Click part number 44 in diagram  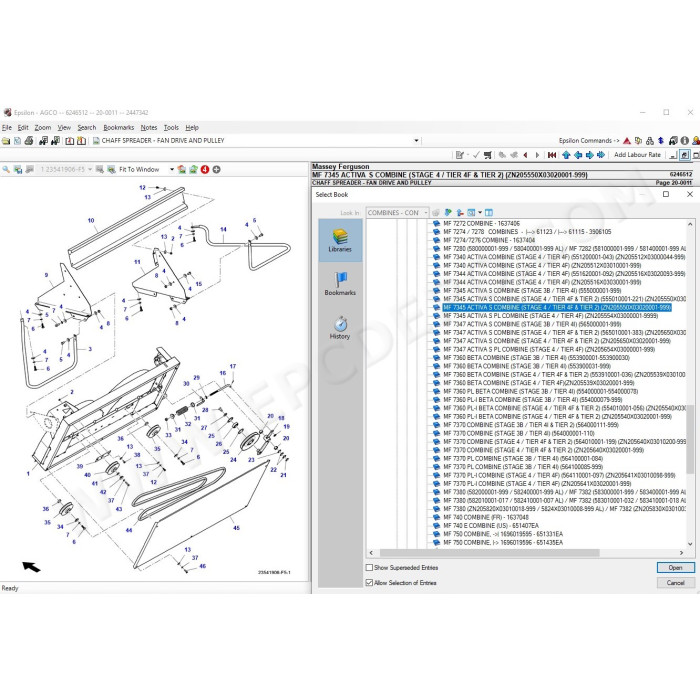point(129,530)
